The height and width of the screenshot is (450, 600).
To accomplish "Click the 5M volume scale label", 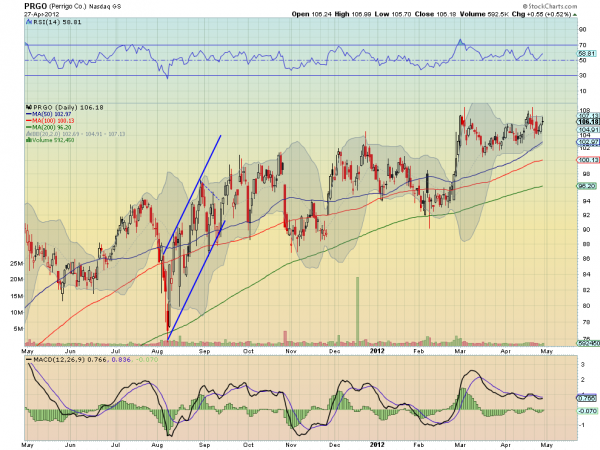I will 18,329.
